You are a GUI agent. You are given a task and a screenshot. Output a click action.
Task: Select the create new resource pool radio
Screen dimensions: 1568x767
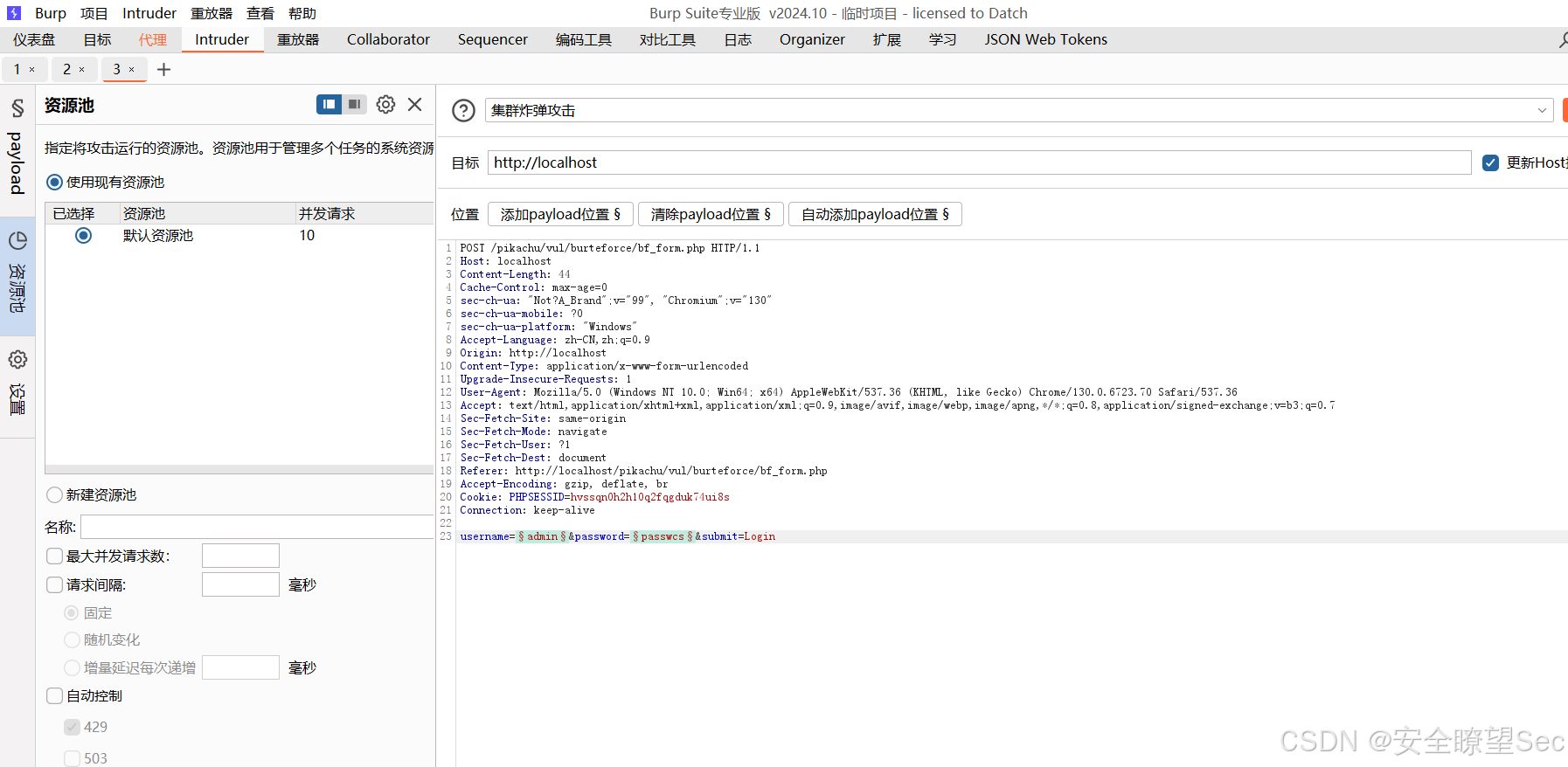point(54,495)
